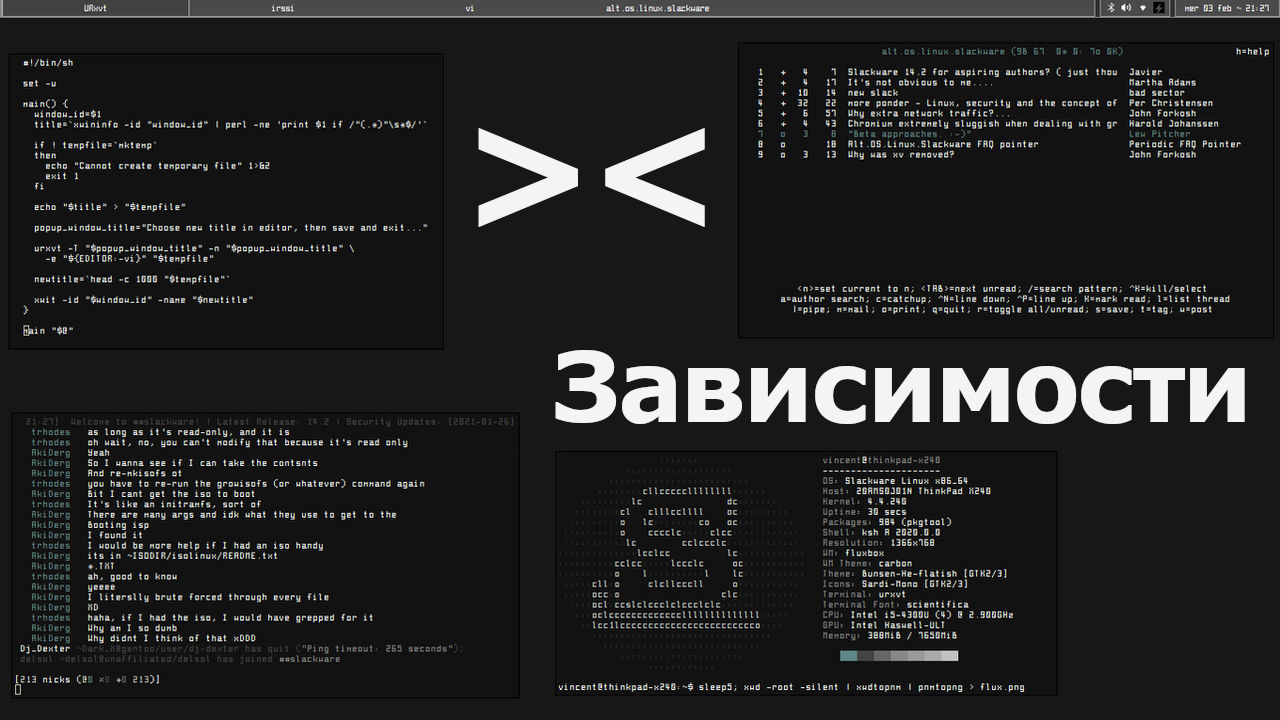Switch to the alt.os.linux.slackware taskbar window
Image resolution: width=1280 pixels, height=720 pixels.
[657, 8]
